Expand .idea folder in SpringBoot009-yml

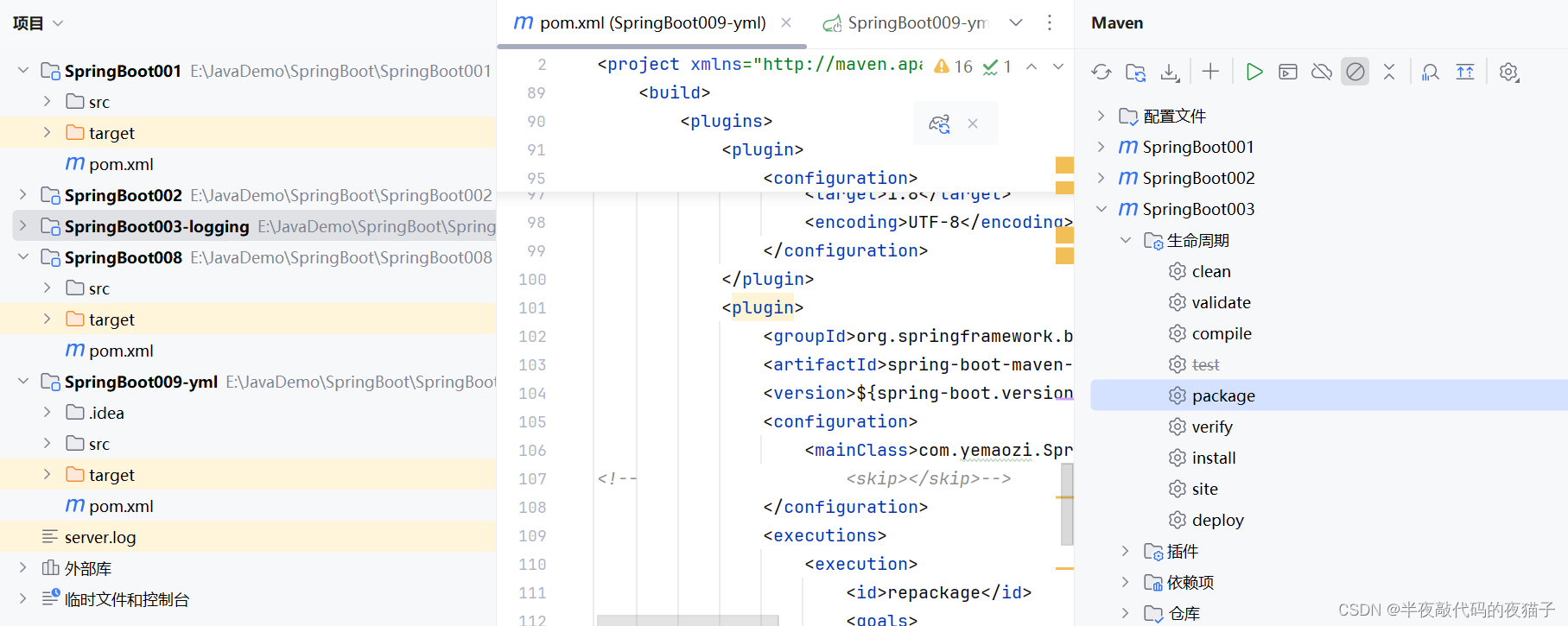tap(48, 412)
